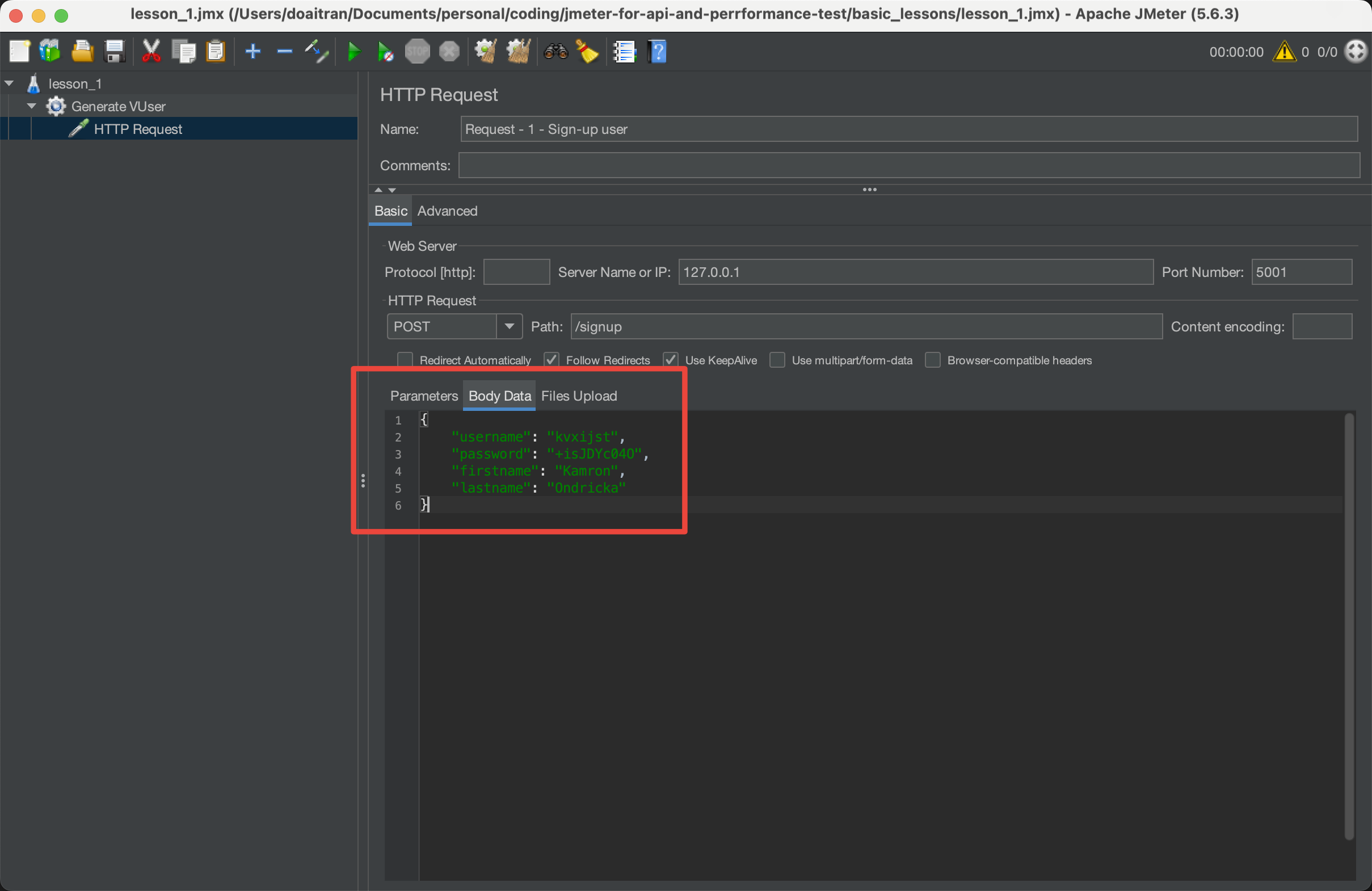
Task: Click the remote engines status icon
Action: point(1356,51)
